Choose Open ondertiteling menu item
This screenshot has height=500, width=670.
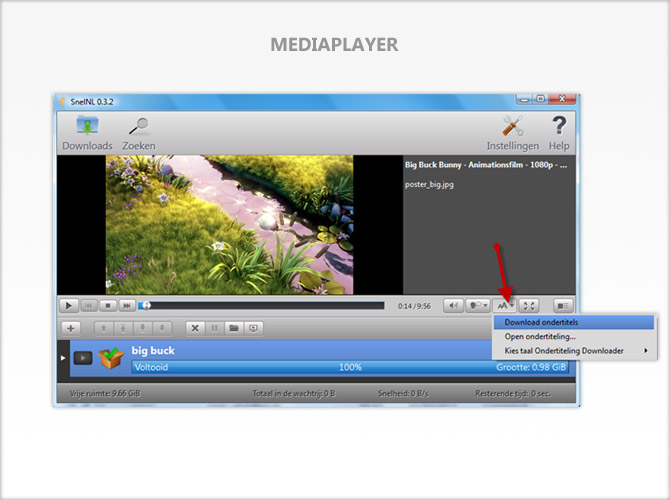click(574, 336)
